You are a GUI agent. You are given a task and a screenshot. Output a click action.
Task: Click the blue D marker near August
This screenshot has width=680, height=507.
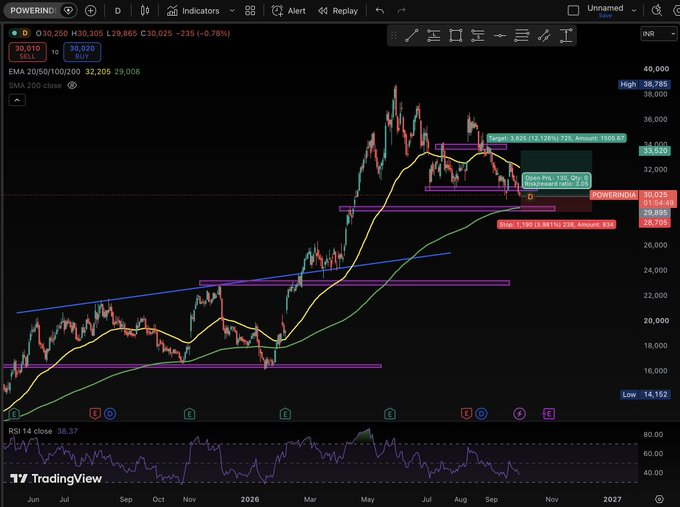point(481,414)
